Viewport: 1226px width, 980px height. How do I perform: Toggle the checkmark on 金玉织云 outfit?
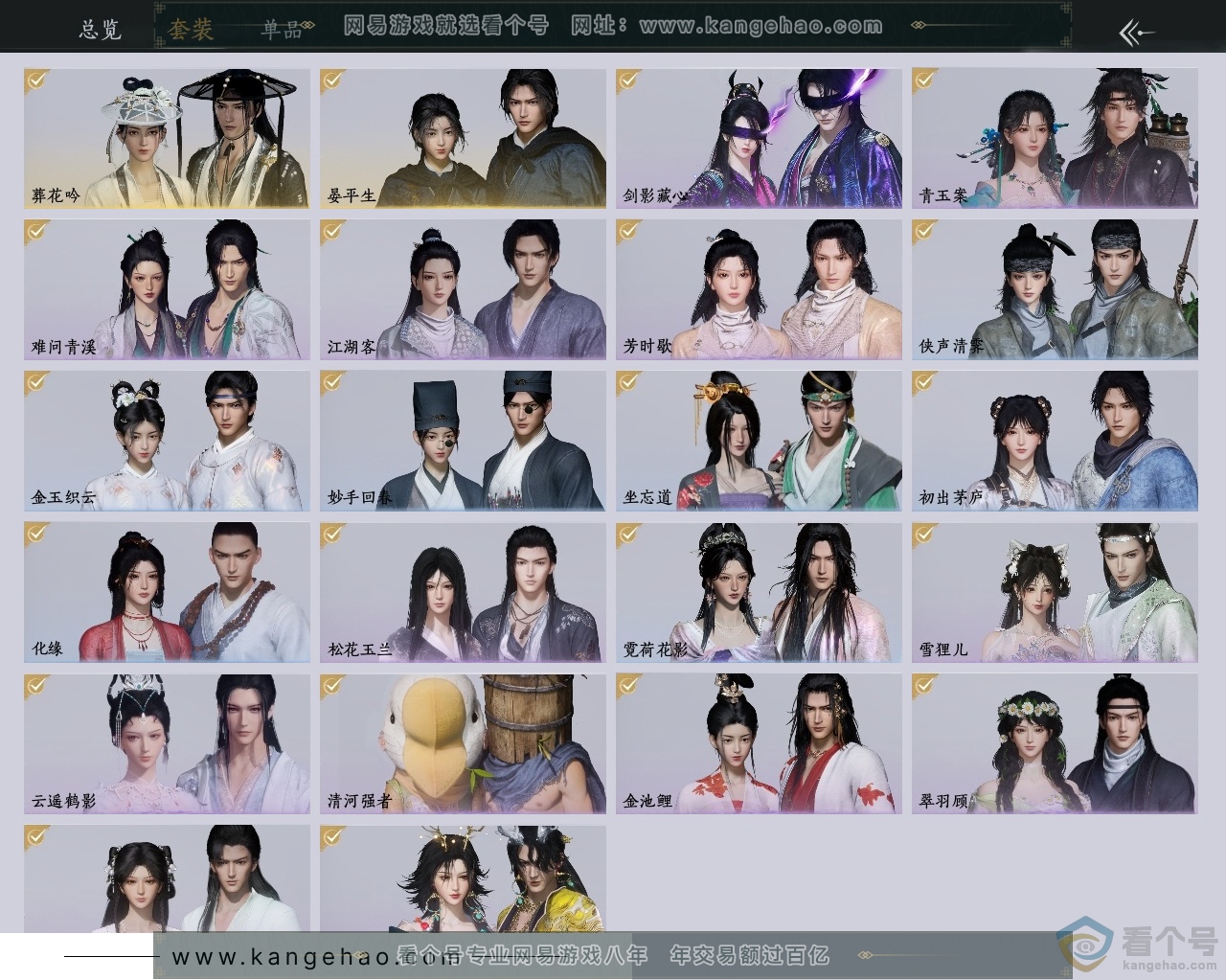pyautogui.click(x=37, y=384)
